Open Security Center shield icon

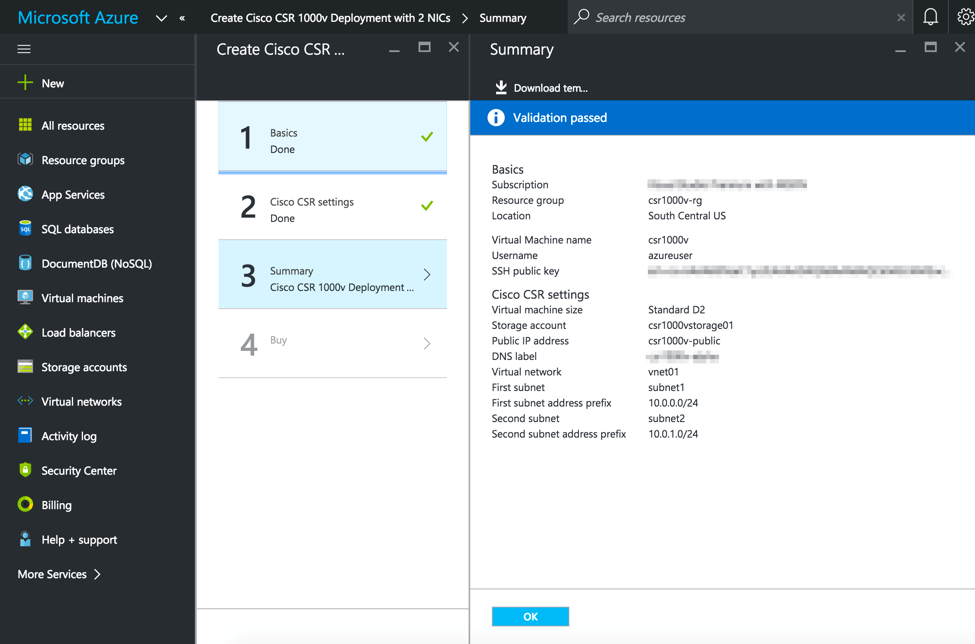click(25, 470)
